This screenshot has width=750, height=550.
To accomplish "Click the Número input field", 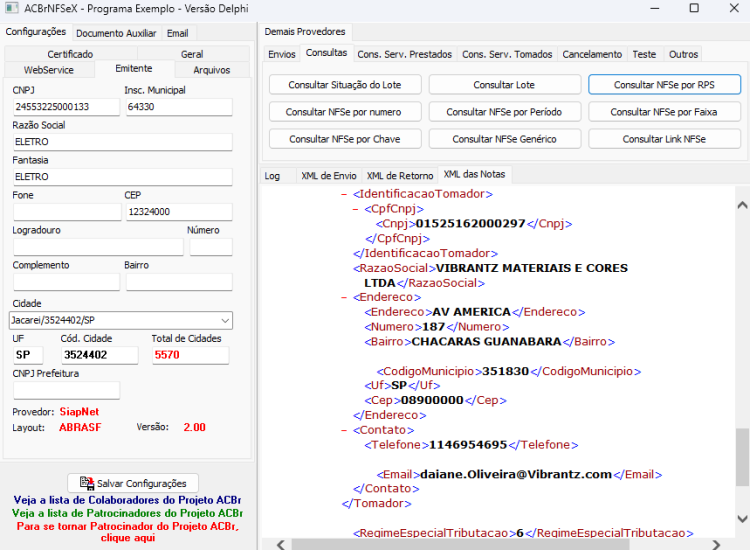I will 211,247.
